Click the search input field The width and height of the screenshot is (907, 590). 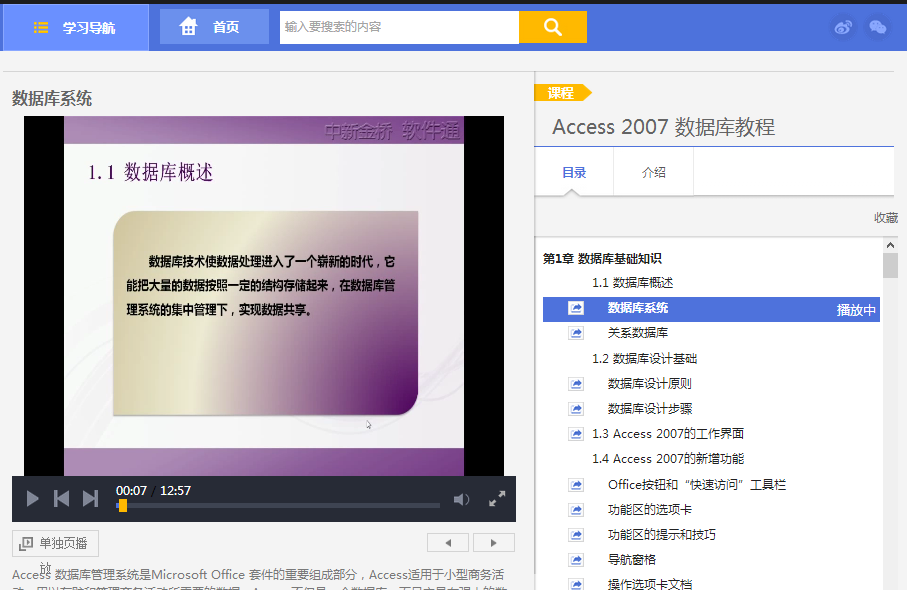(x=399, y=27)
